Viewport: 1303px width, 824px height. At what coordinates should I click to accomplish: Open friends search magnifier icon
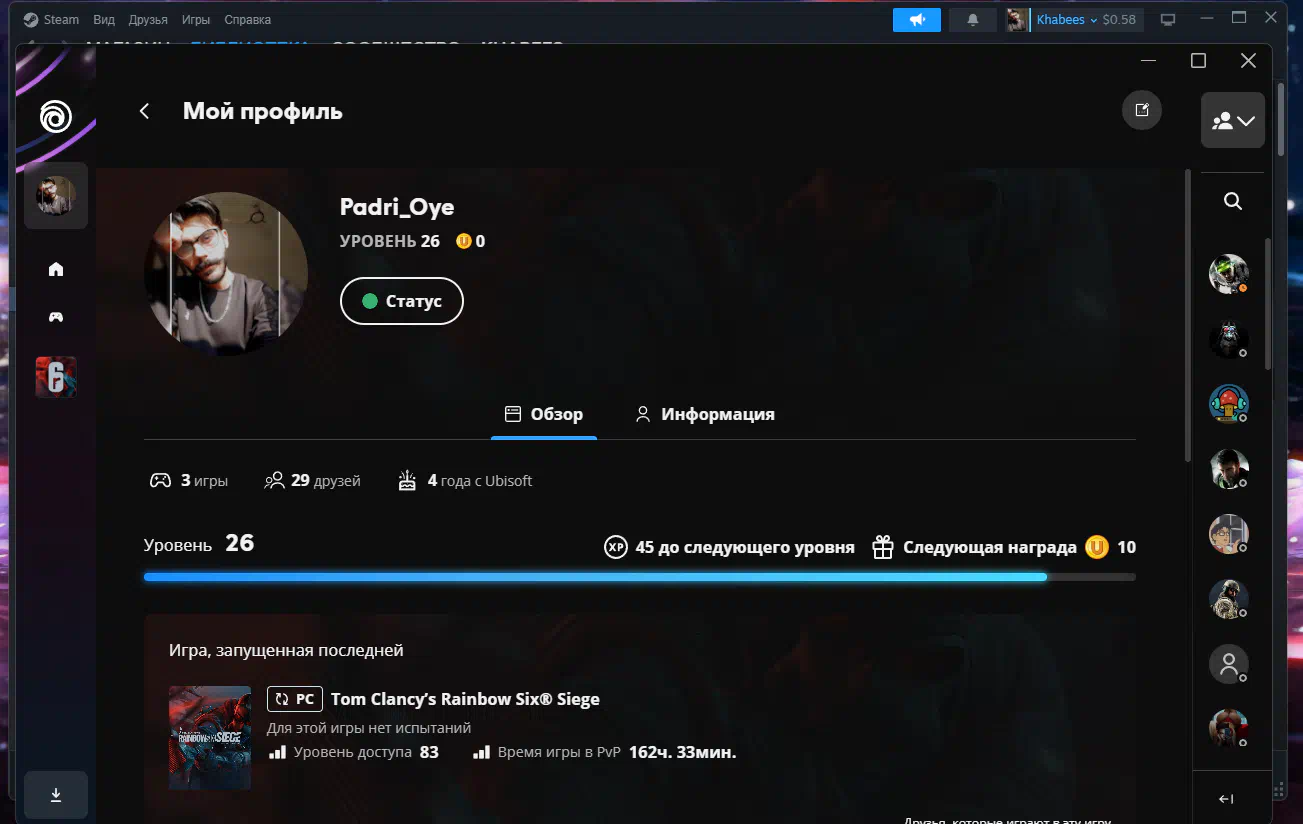1233,202
